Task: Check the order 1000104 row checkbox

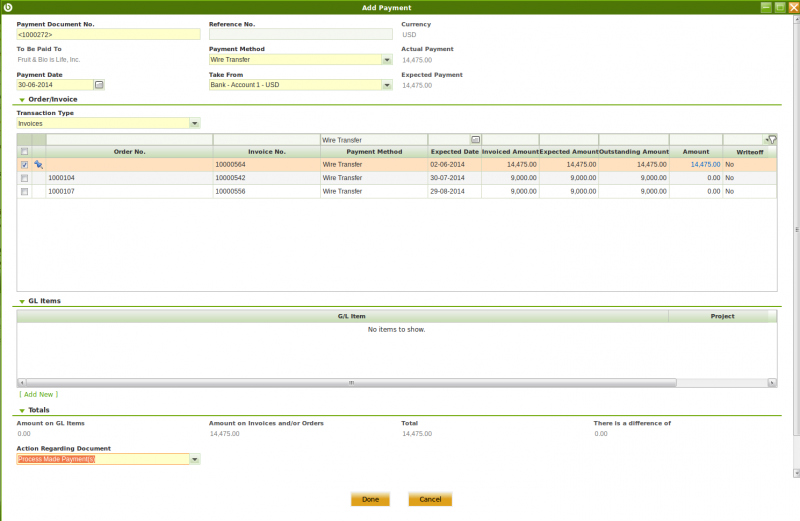Action: [x=24, y=178]
